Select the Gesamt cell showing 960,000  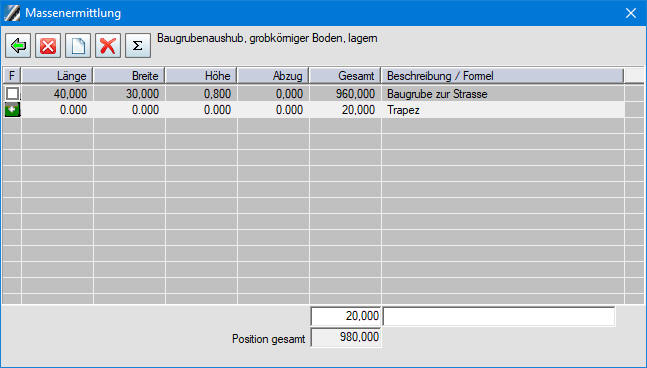[x=345, y=94]
